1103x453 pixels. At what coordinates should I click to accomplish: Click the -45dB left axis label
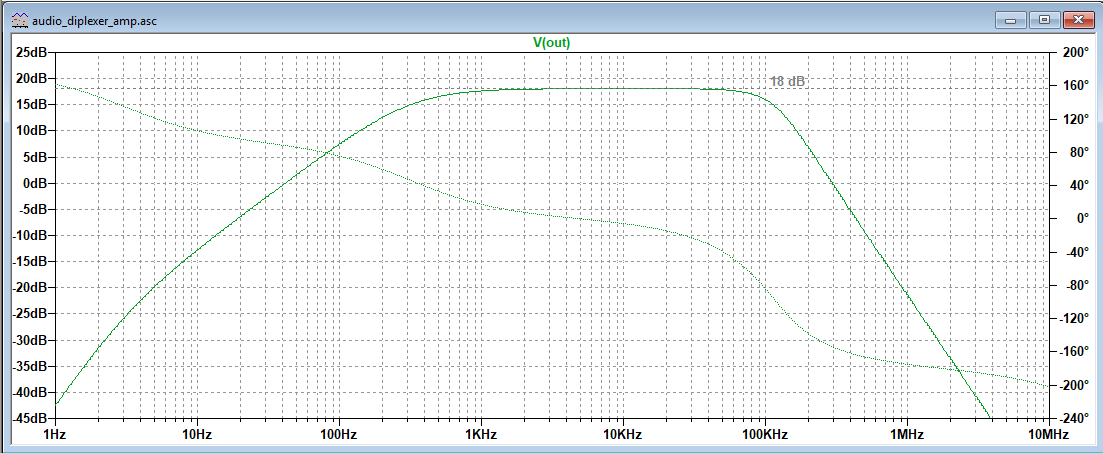coord(30,419)
